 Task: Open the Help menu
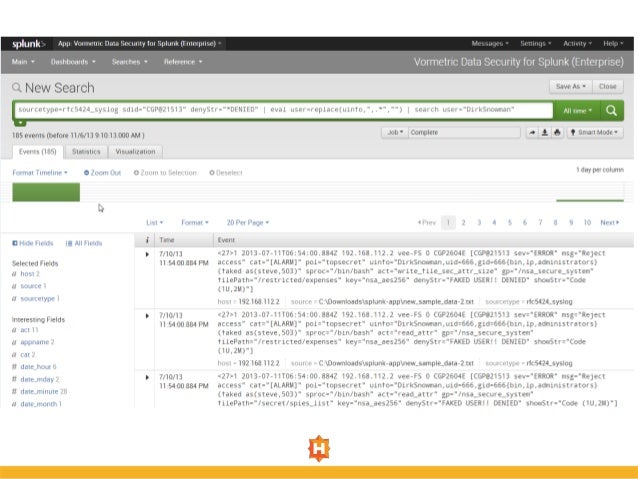tap(613, 44)
